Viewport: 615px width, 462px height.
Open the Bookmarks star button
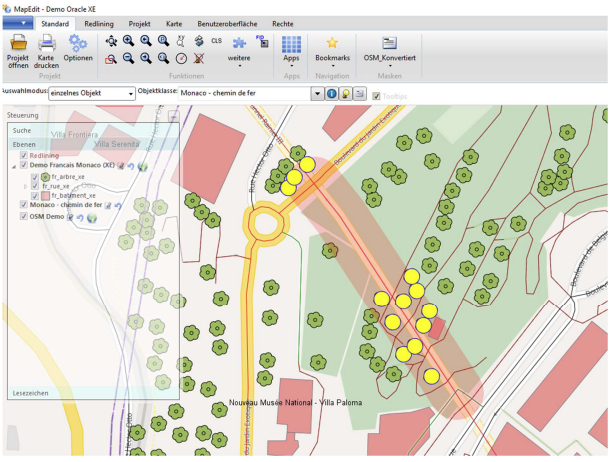tap(332, 43)
